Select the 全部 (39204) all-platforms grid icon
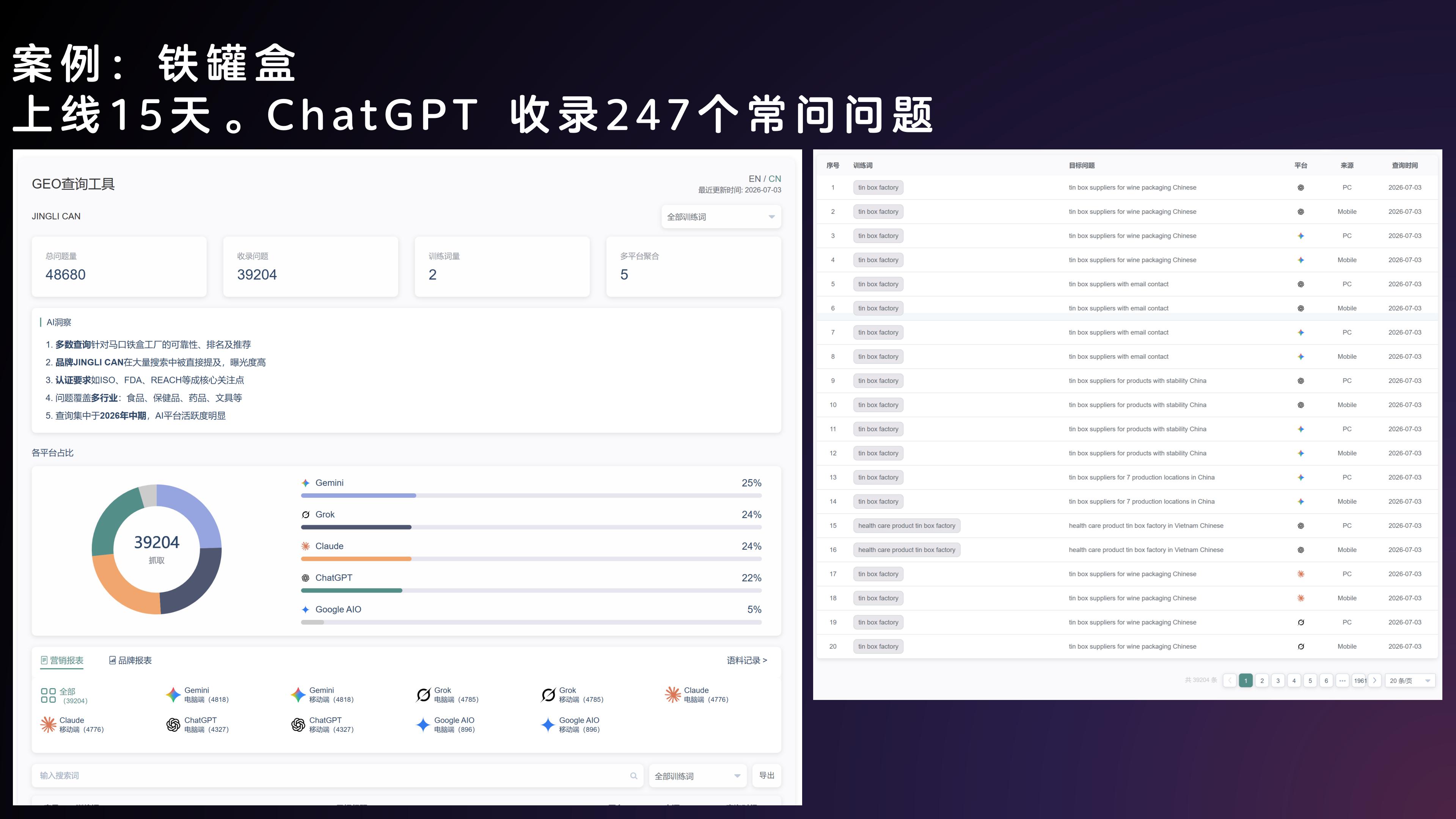Viewport: 1456px width, 819px height. tap(49, 695)
